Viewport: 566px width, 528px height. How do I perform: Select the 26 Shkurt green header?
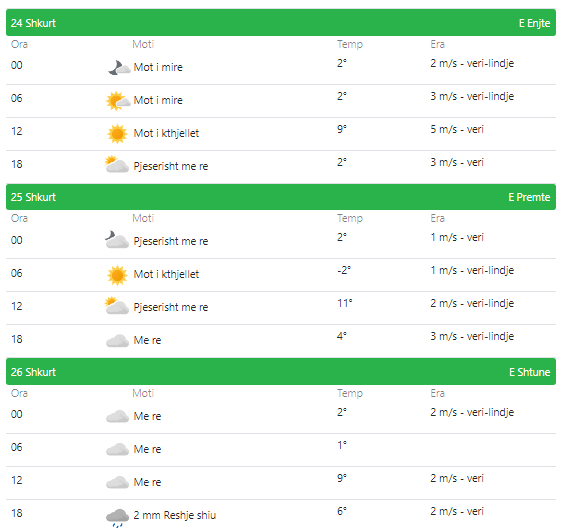point(281,372)
